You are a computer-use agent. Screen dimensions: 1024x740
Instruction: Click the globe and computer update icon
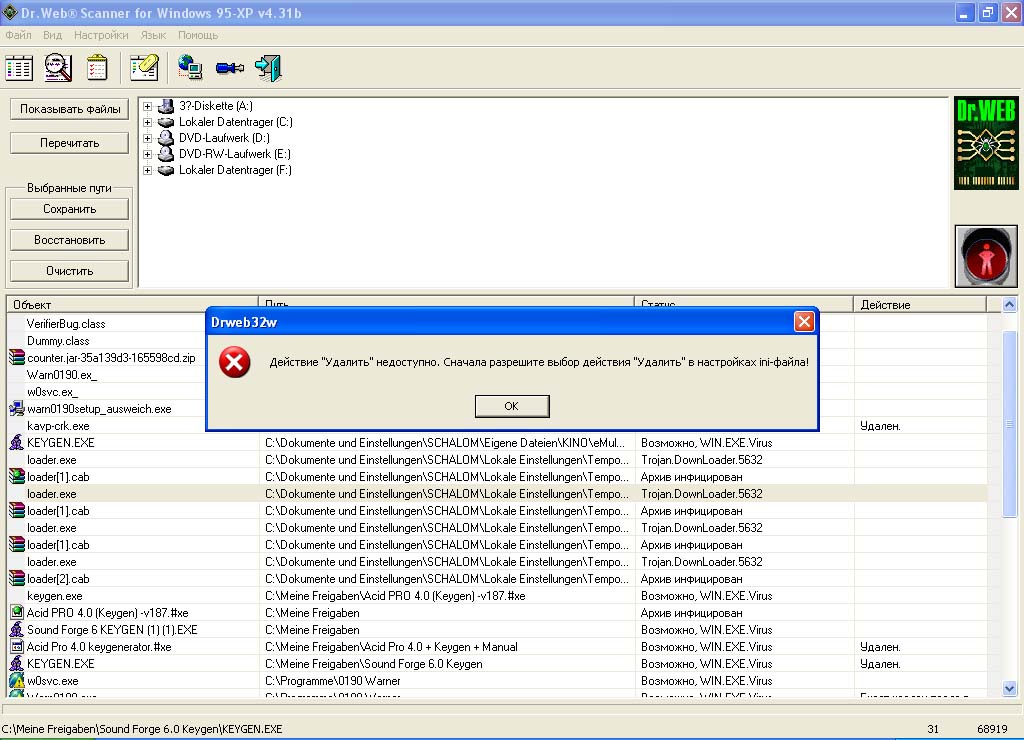(x=190, y=67)
